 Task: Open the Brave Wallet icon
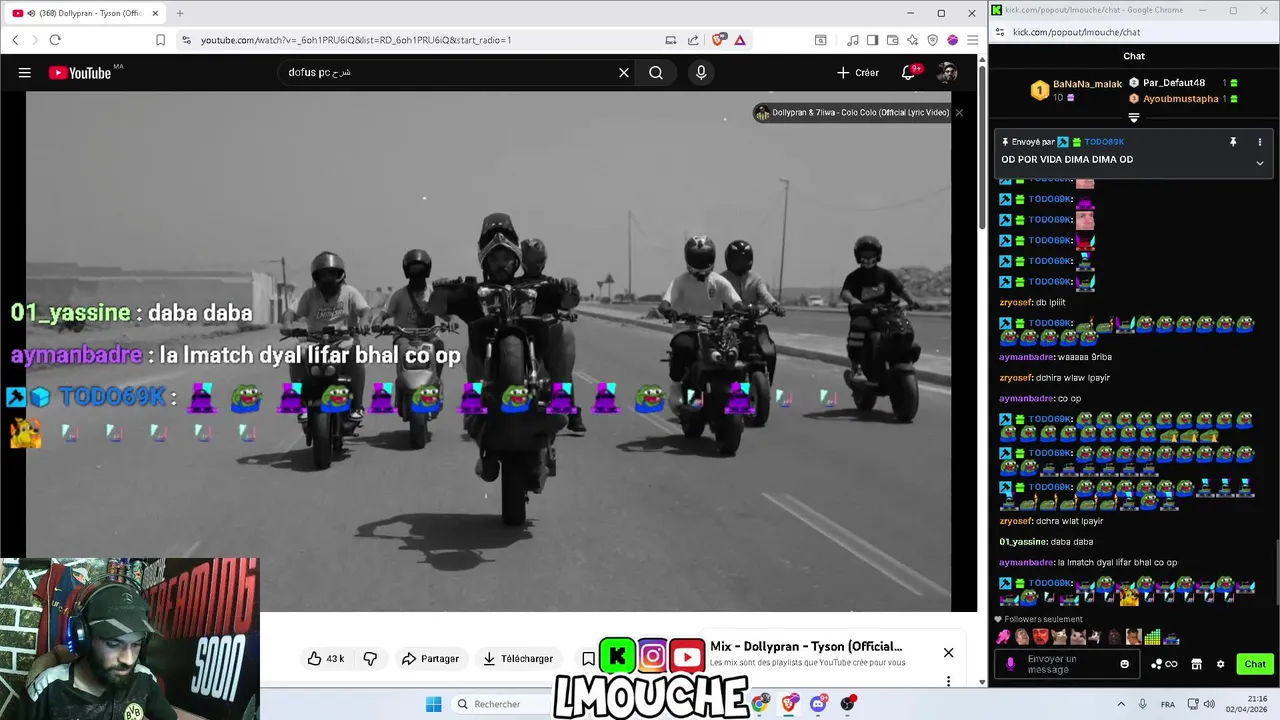click(x=892, y=40)
